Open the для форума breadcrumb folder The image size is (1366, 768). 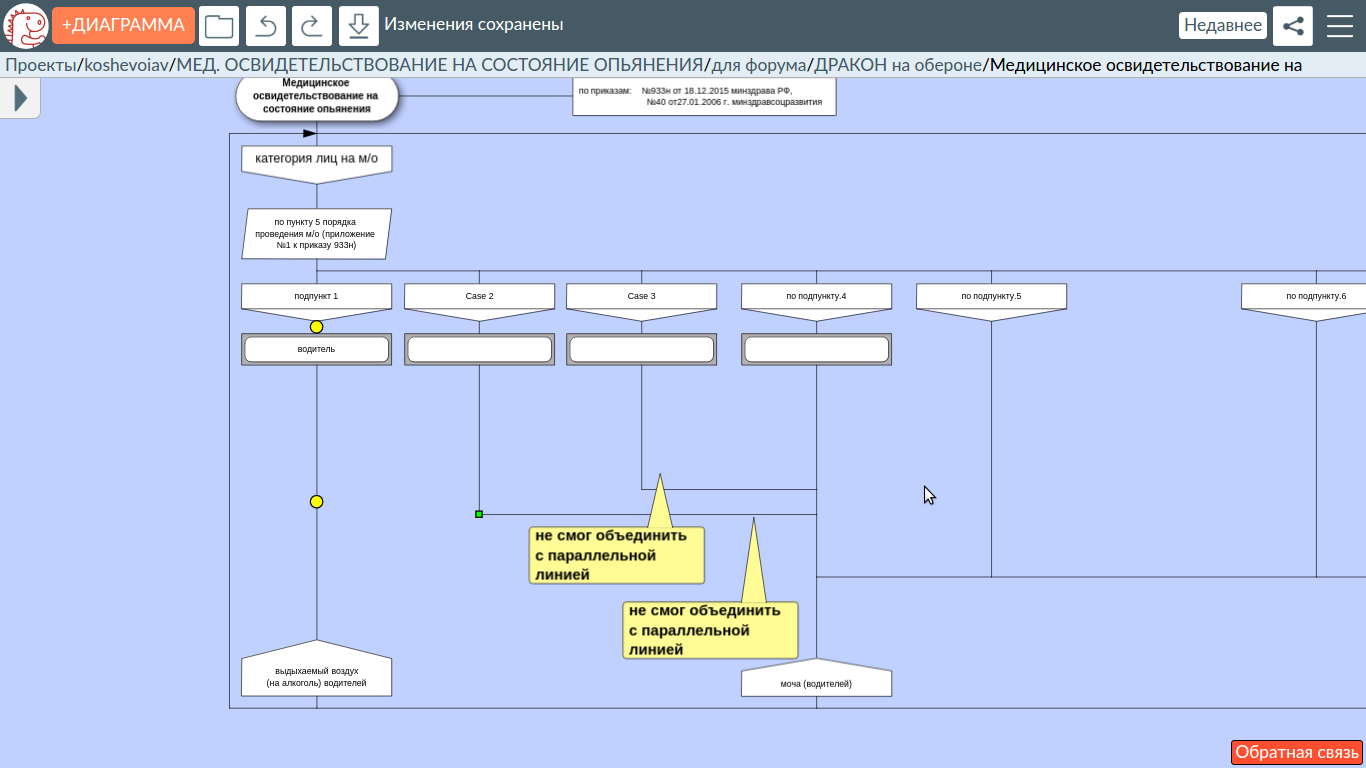758,65
